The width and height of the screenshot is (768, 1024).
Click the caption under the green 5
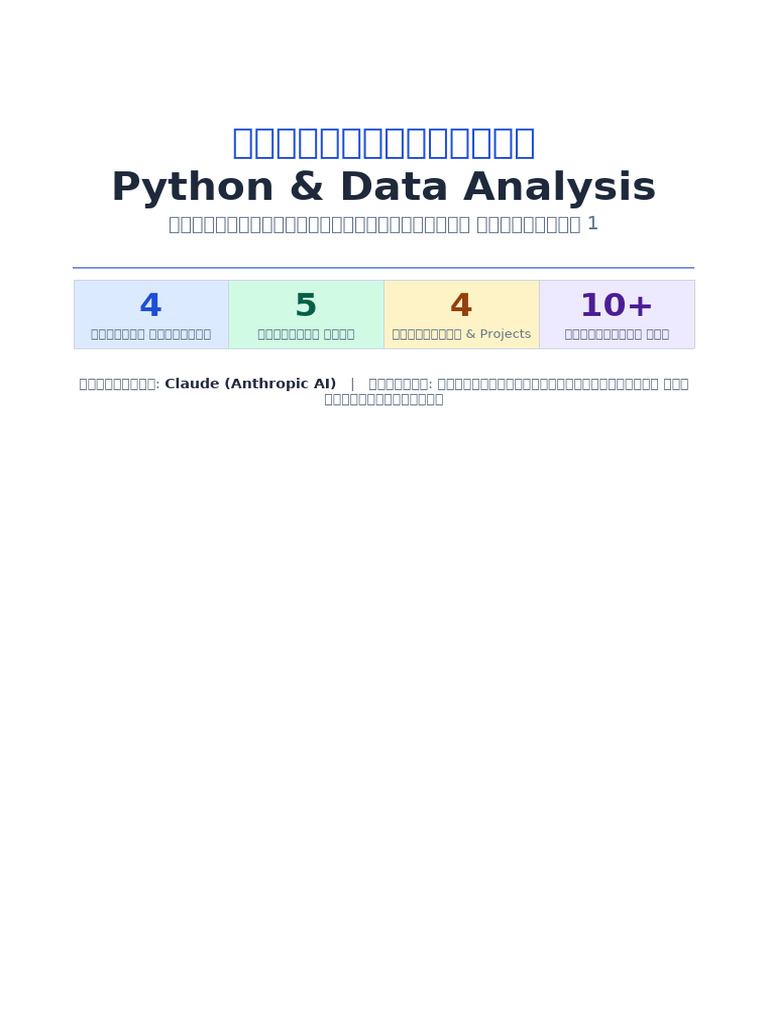pos(306,334)
